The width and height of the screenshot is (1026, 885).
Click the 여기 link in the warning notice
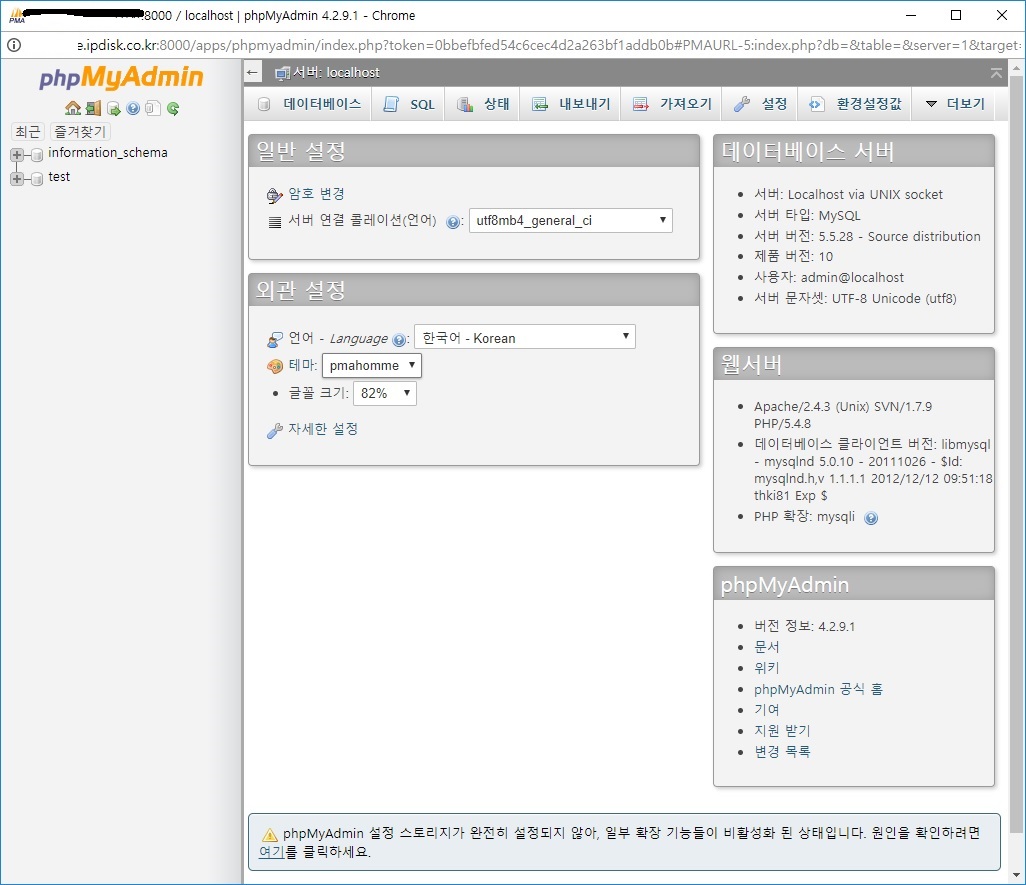click(271, 852)
